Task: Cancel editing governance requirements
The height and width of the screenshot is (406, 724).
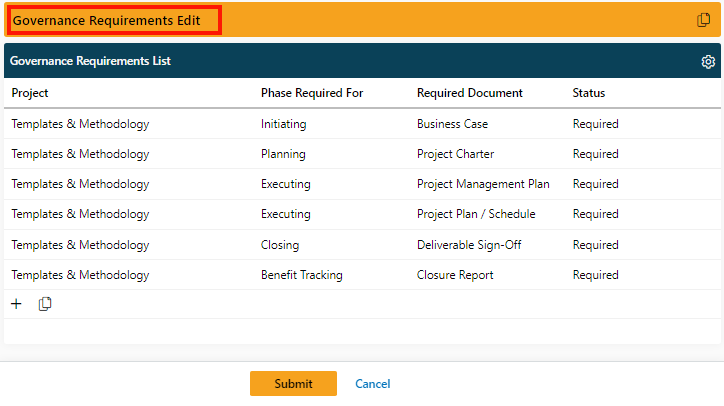Action: pyautogui.click(x=373, y=384)
